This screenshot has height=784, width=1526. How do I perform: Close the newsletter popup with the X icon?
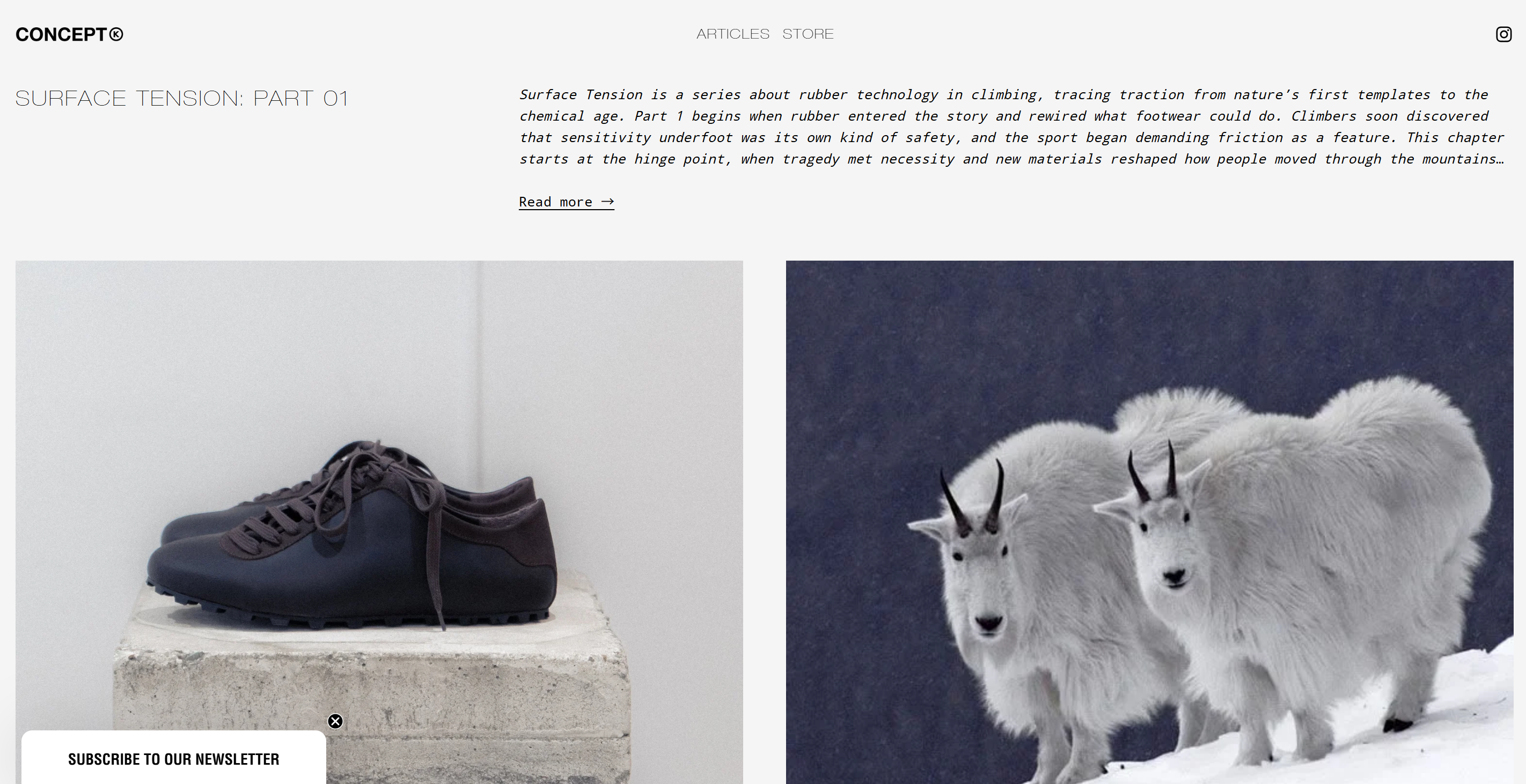pos(335,721)
